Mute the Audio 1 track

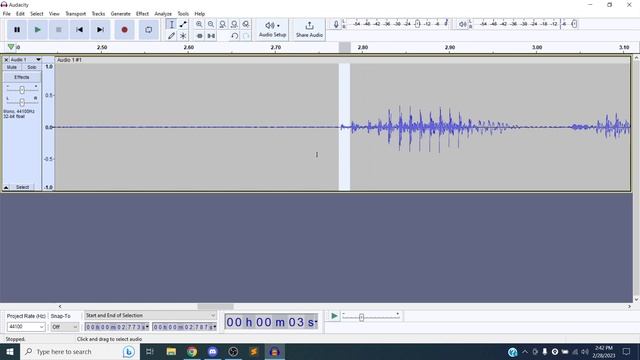coord(12,67)
